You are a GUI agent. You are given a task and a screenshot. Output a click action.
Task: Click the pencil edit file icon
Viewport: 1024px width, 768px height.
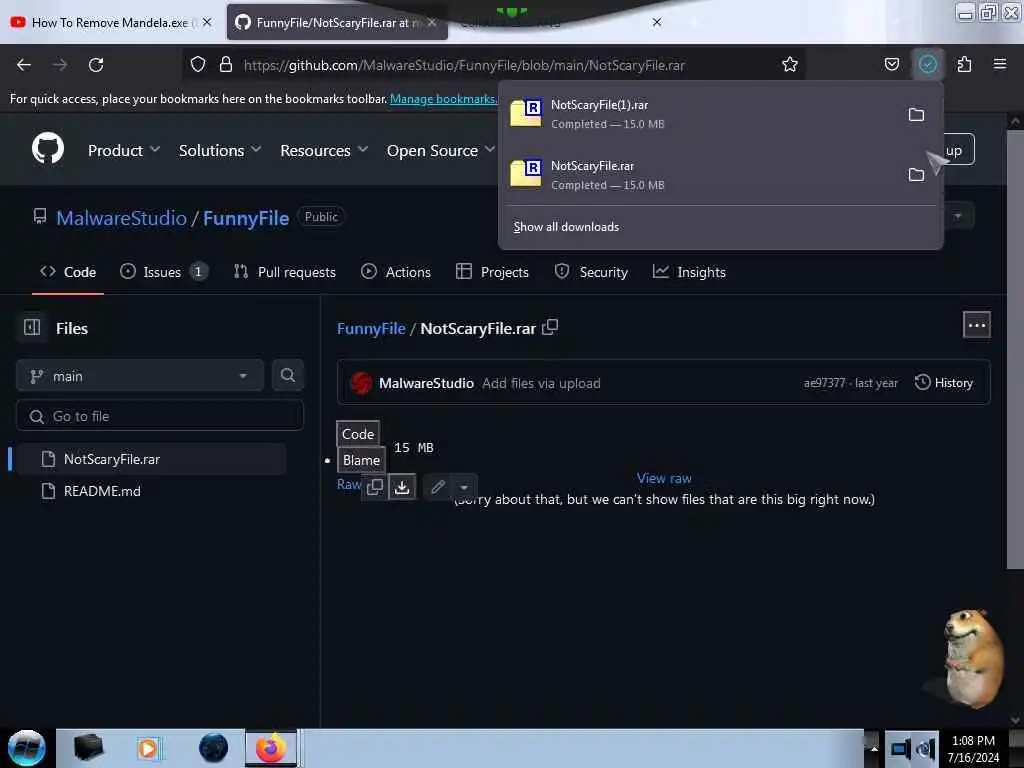[x=438, y=487]
